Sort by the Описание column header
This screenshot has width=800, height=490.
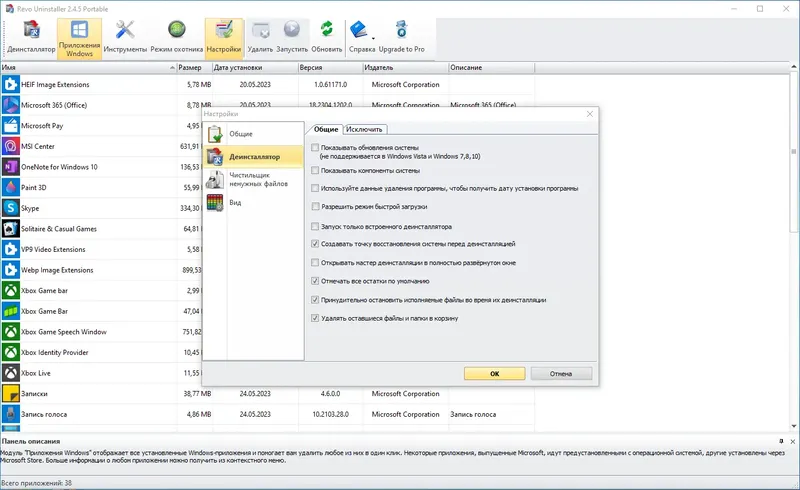(x=491, y=67)
